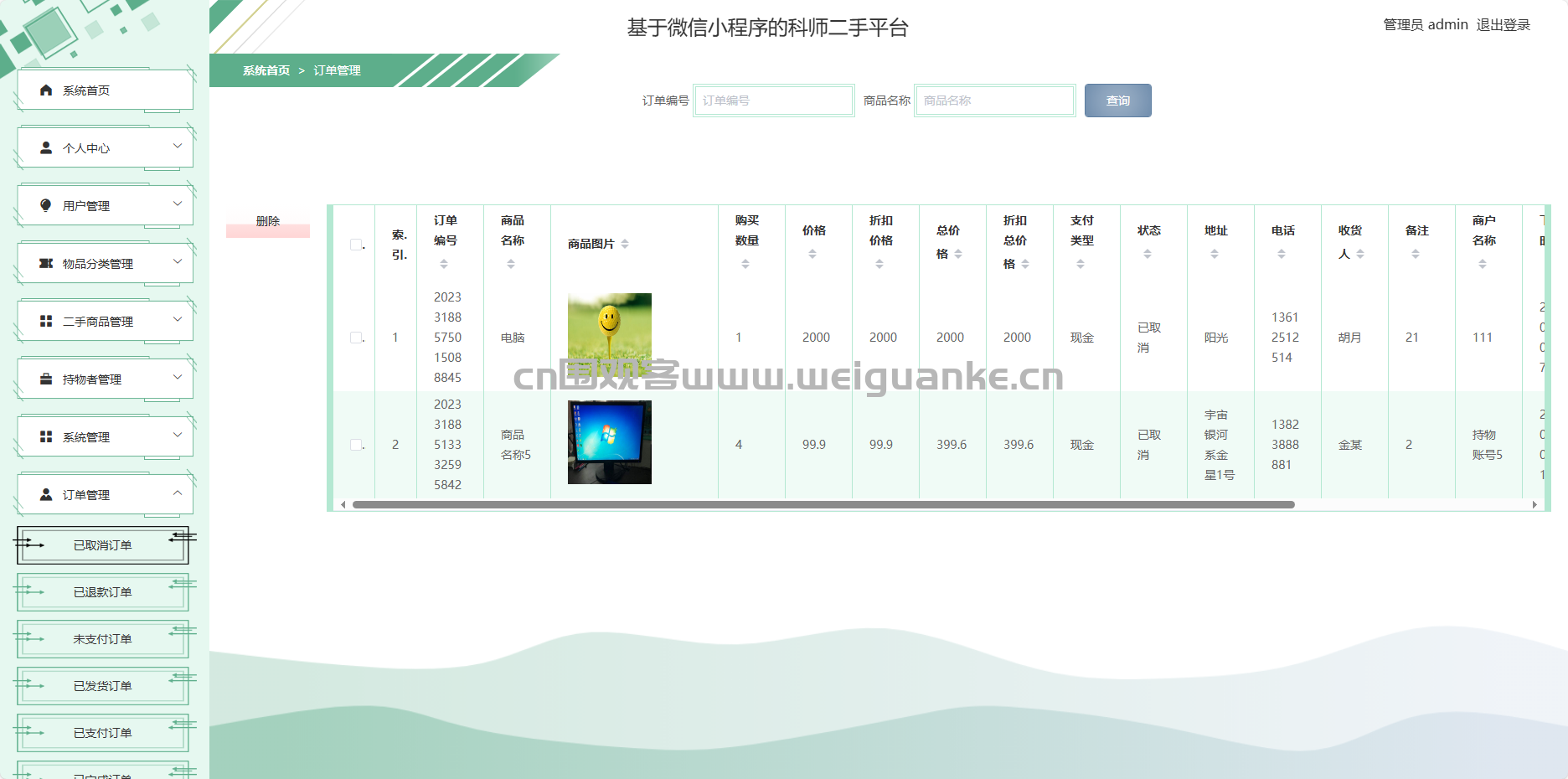Expand the 个人中心 menu chevron

point(178,146)
